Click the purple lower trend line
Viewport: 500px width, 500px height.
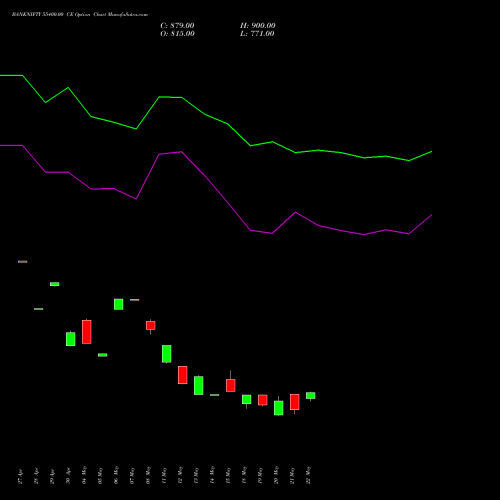(x=216, y=190)
